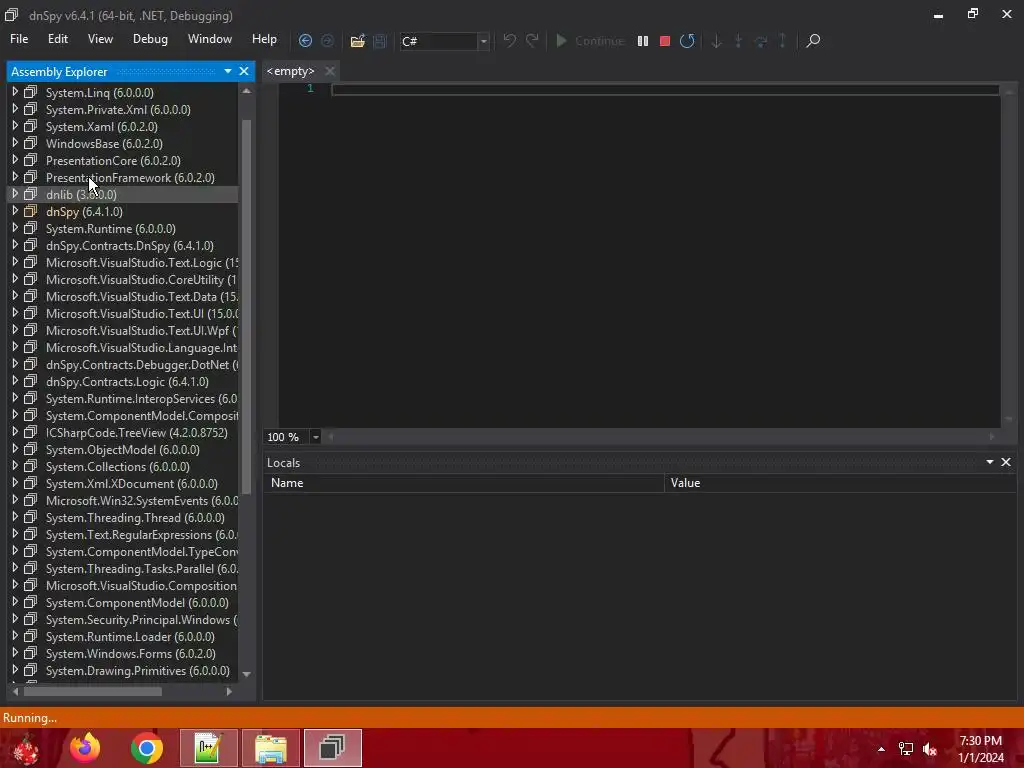The image size is (1024, 768).
Task: Open Google Chrome from the taskbar
Action: (x=147, y=748)
